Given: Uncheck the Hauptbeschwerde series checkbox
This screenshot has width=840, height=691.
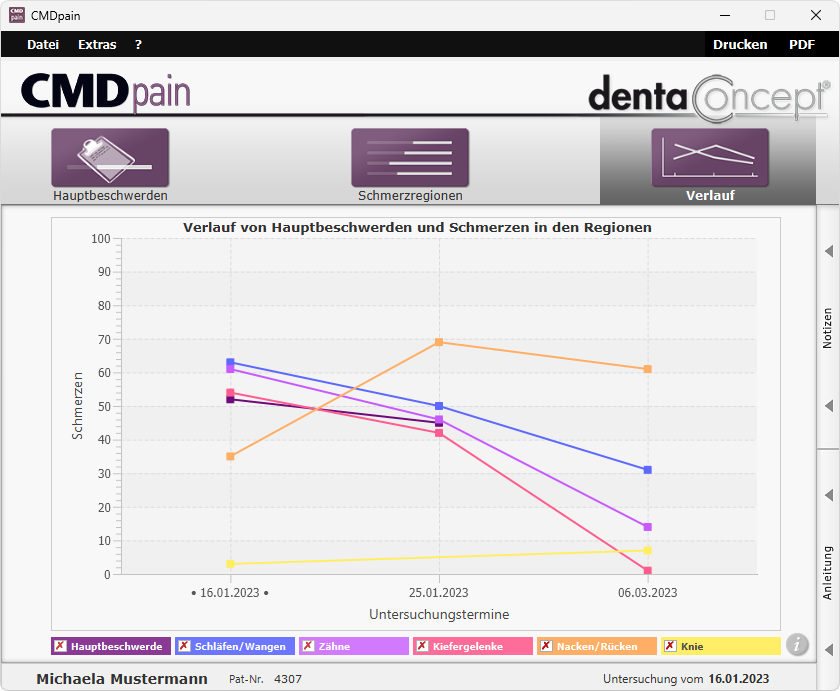Looking at the screenshot, I should point(61,646).
